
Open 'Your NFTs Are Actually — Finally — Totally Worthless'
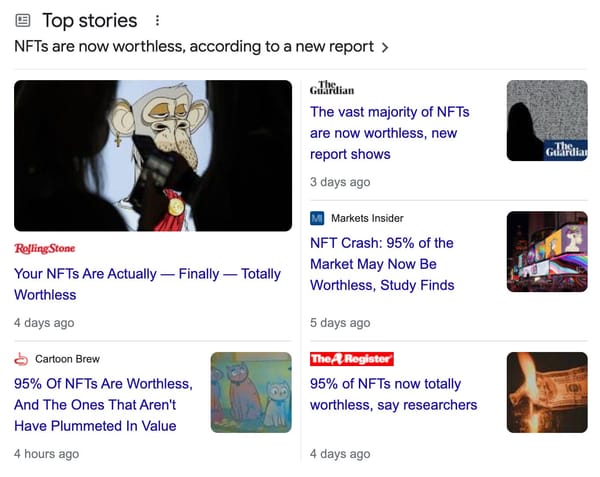[147, 284]
